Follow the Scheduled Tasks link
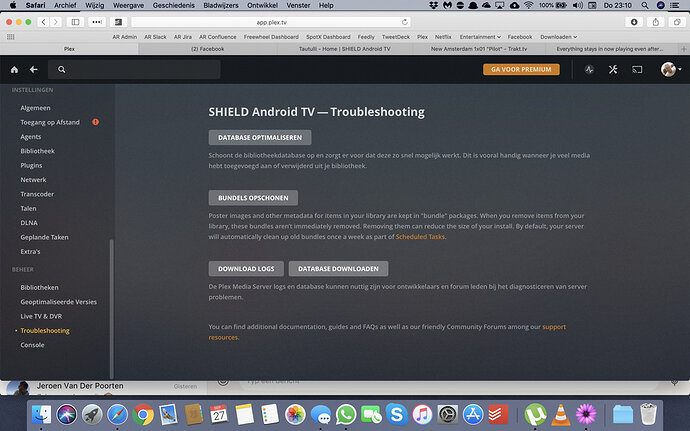The height and width of the screenshot is (431, 690). tap(420, 237)
